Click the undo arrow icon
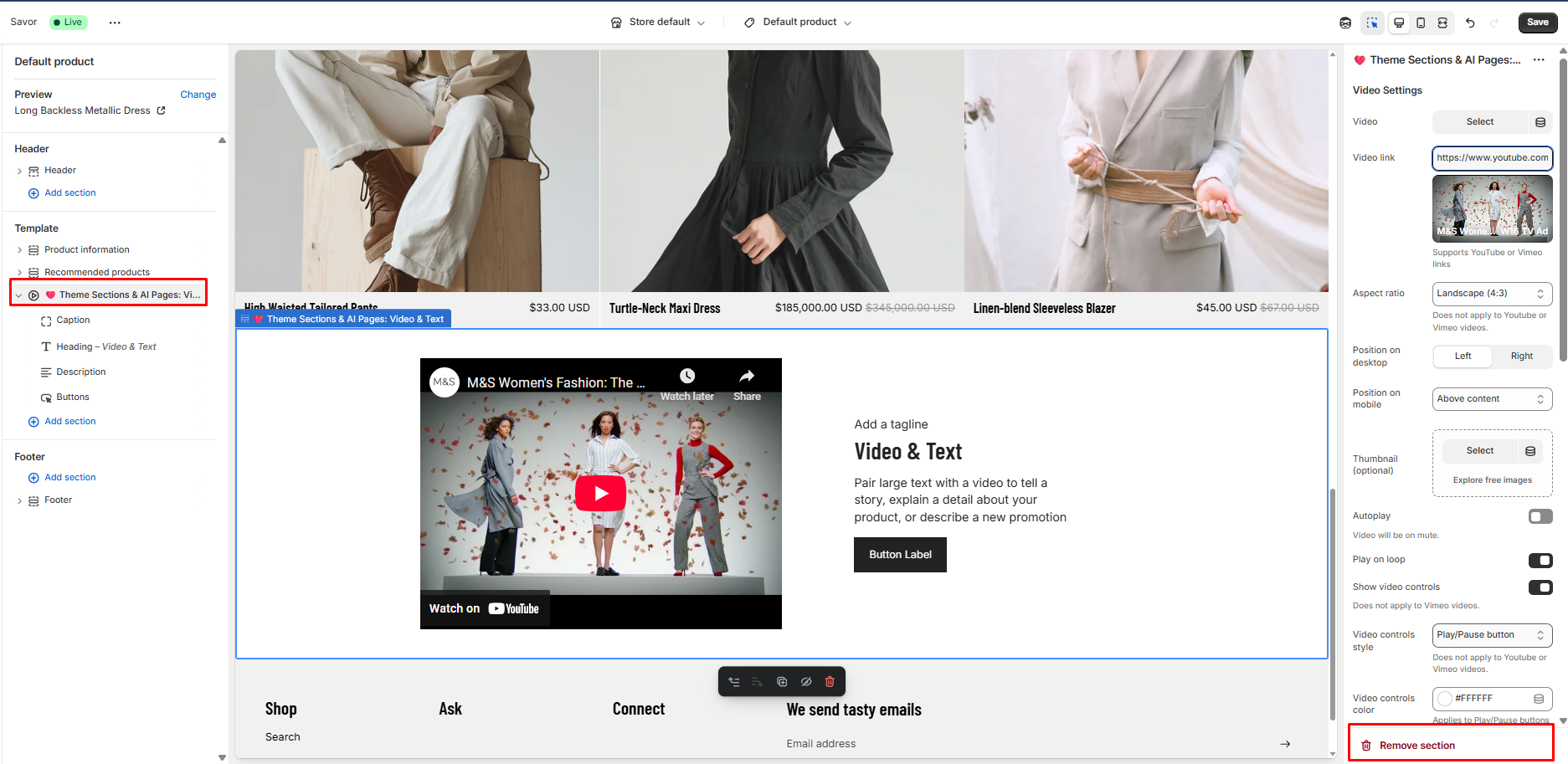 click(x=1470, y=23)
